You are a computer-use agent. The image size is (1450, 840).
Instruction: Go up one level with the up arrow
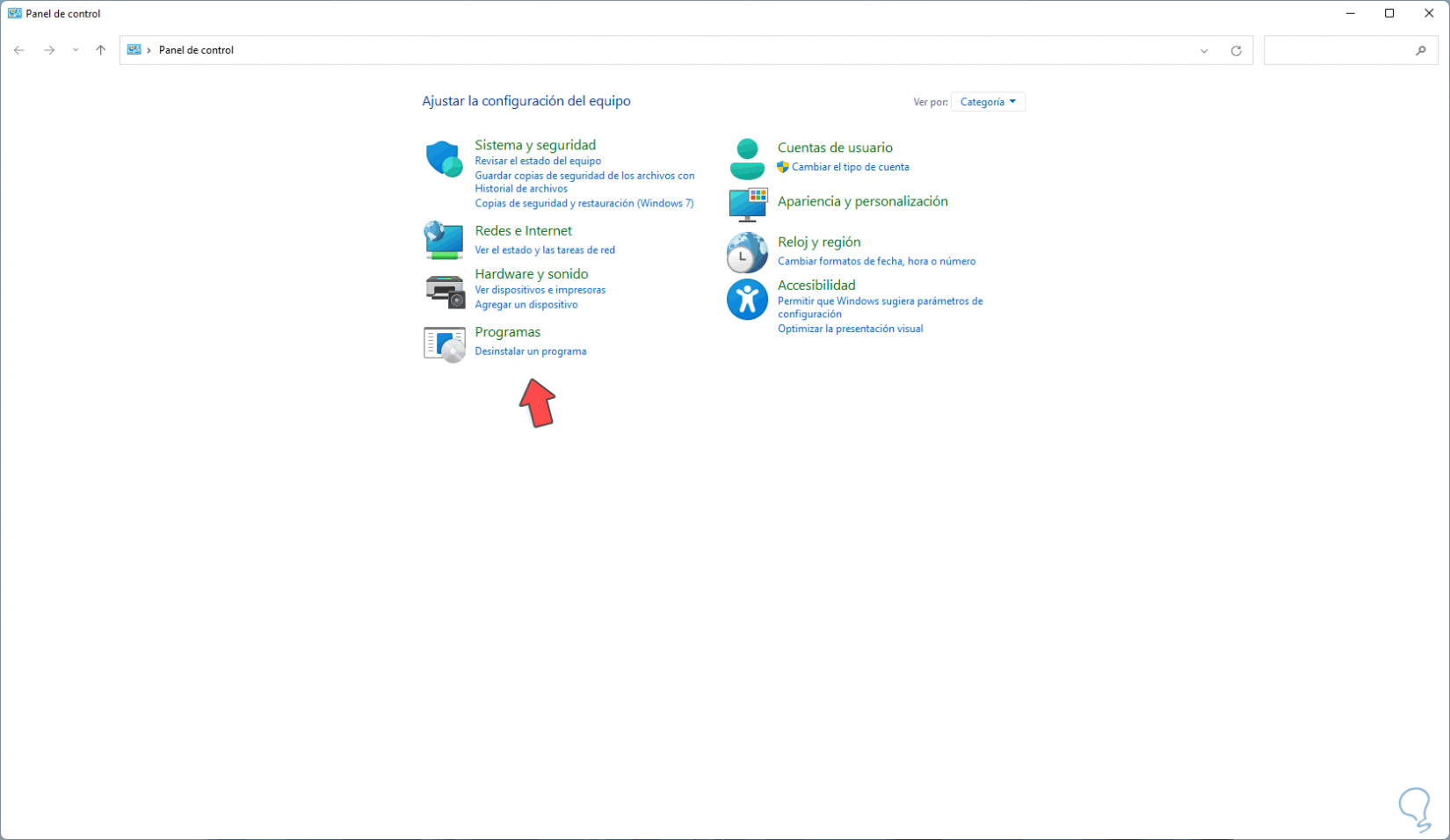(101, 50)
